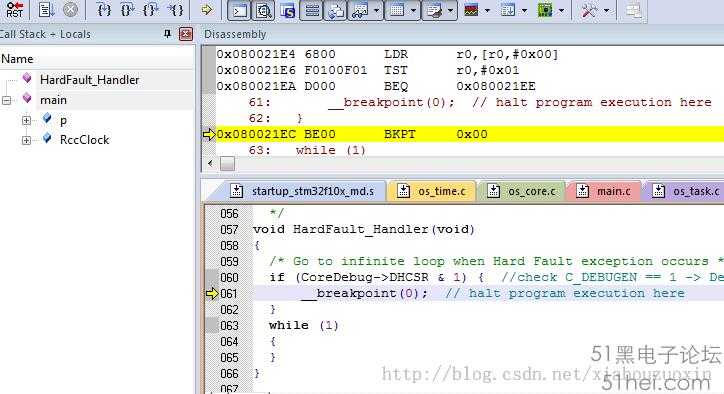Expand the p local variable
The image size is (724, 394).
26,121
